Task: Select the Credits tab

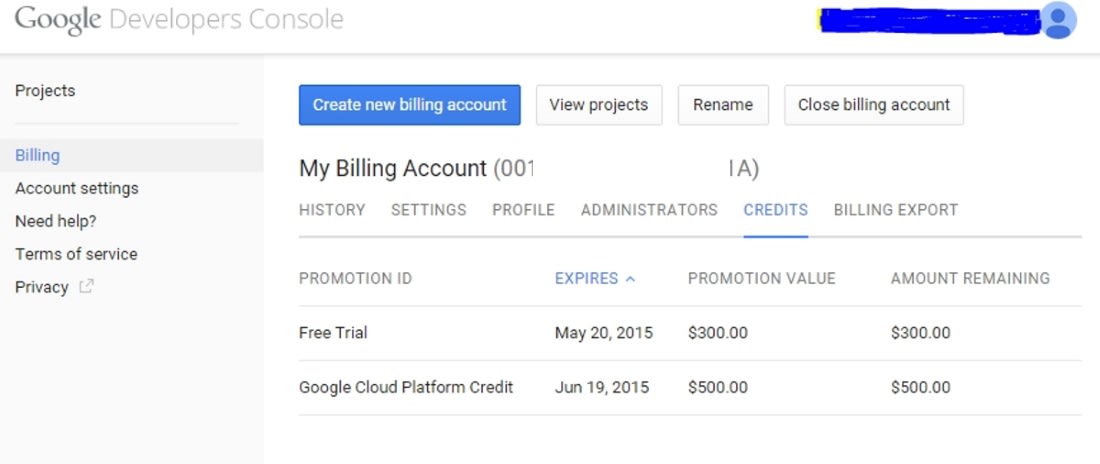Action: (775, 210)
